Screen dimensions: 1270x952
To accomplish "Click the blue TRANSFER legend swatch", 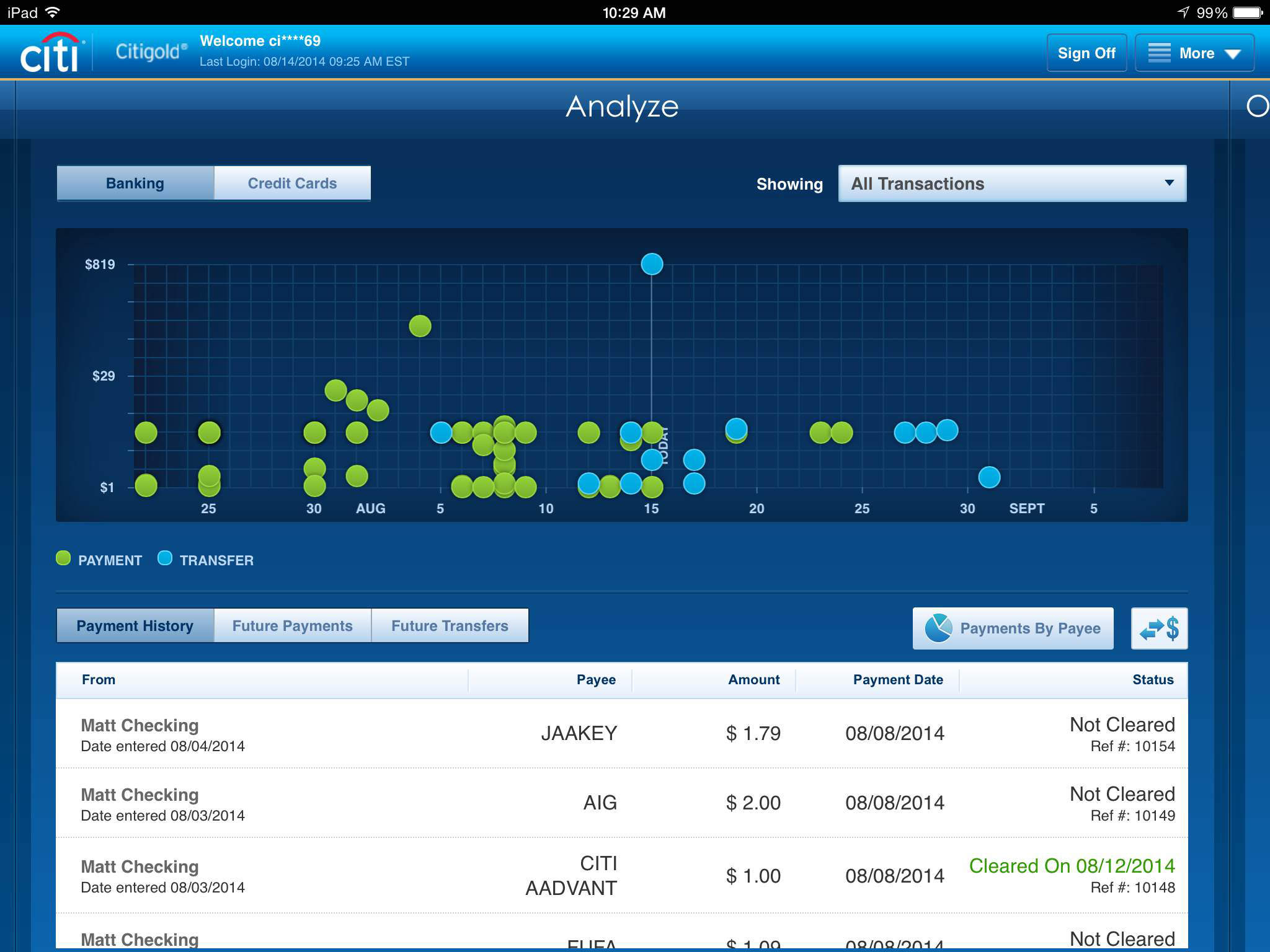I will click(x=165, y=558).
